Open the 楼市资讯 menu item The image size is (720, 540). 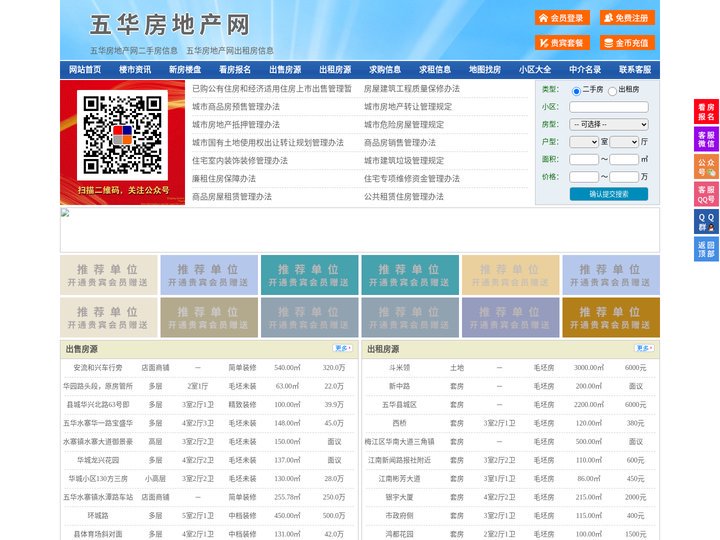click(x=135, y=70)
